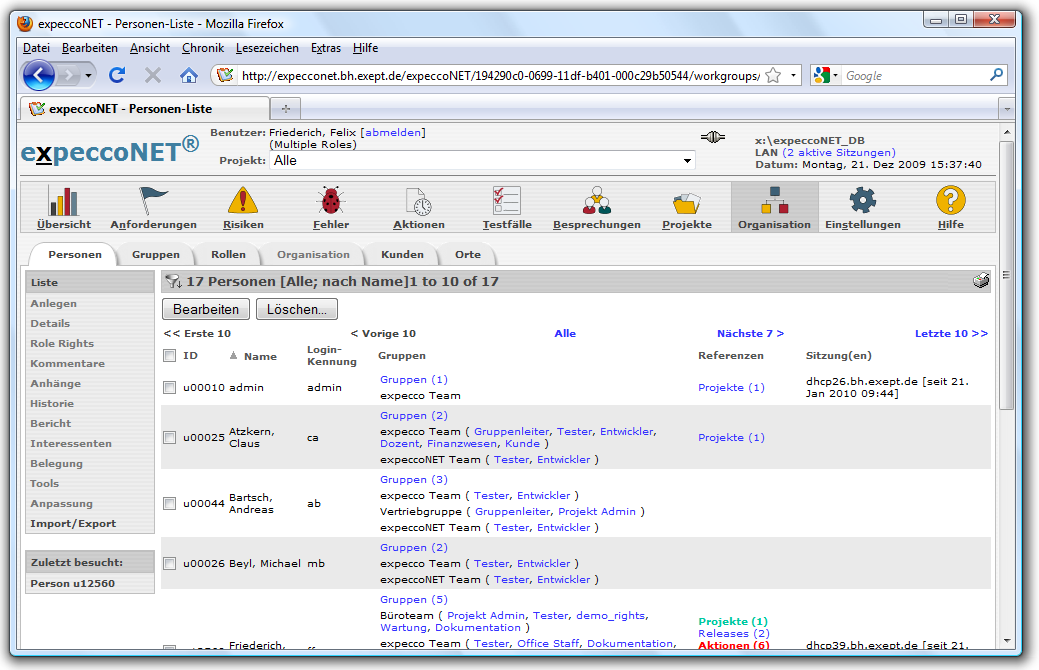Viewport: 1039px width, 670px height.
Task: Open the Fehler ladybug icon
Action: pyautogui.click(x=331, y=201)
